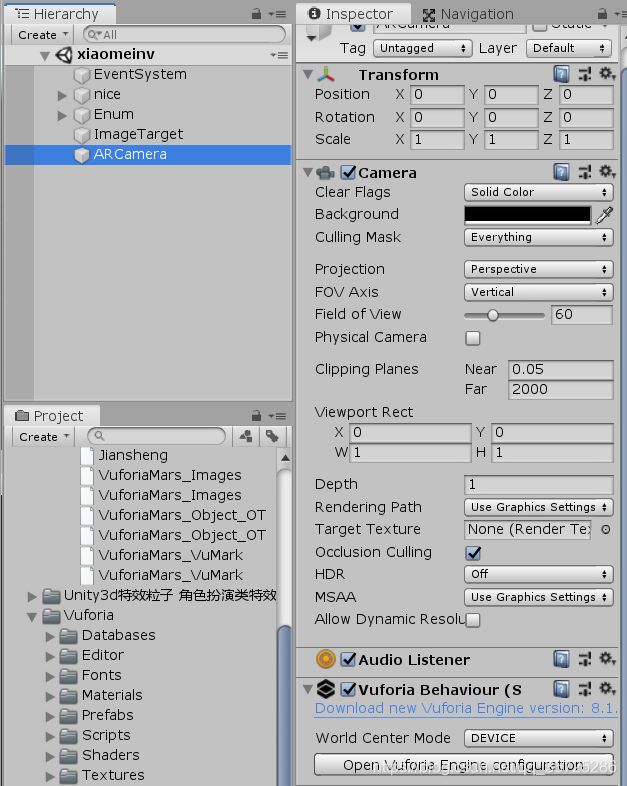Screen dimensions: 627x786
Task: Expand the Databases folder
Action: [x=50, y=636]
